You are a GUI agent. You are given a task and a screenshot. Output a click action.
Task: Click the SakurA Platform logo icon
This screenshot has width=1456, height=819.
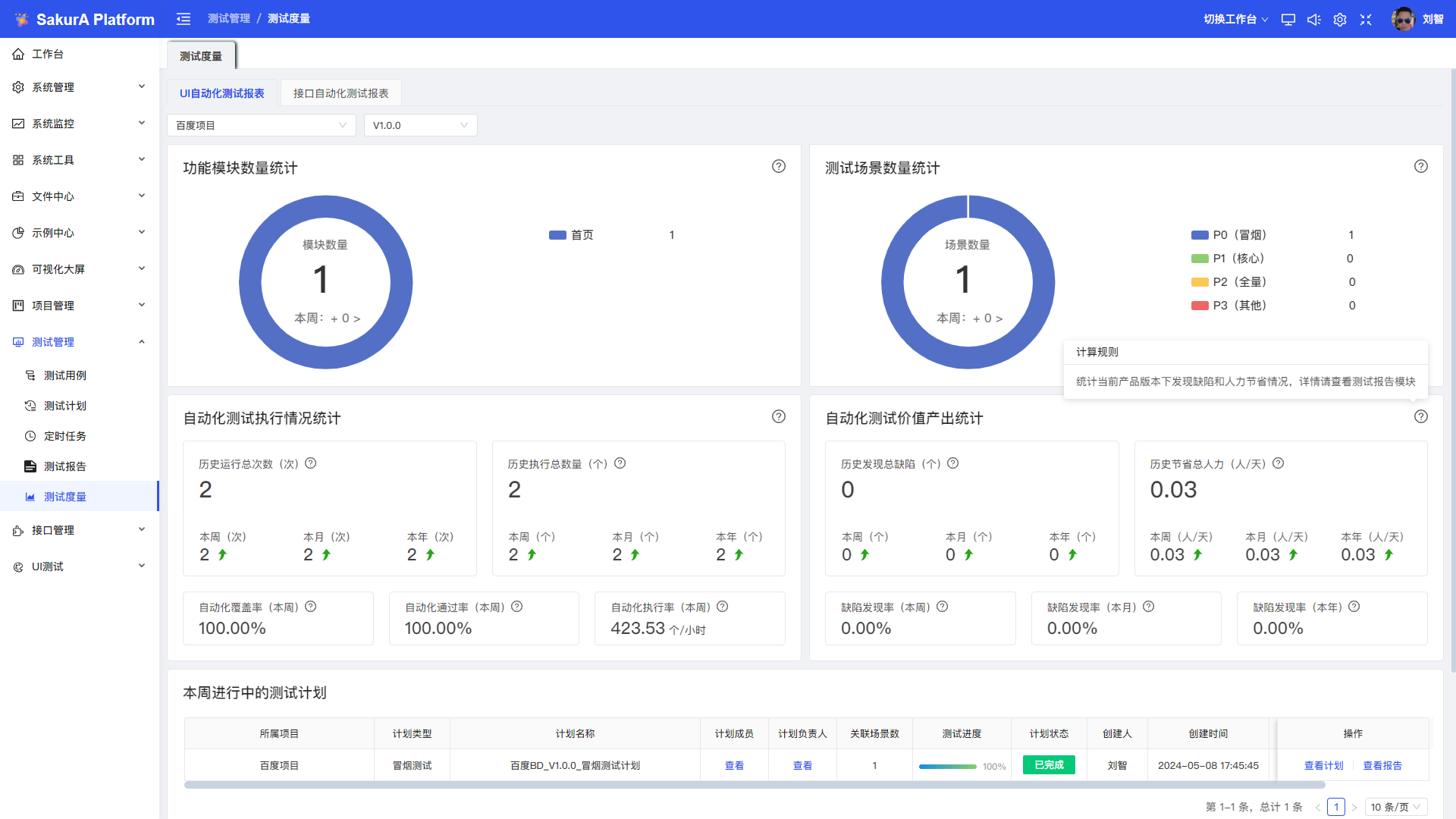pyautogui.click(x=21, y=19)
